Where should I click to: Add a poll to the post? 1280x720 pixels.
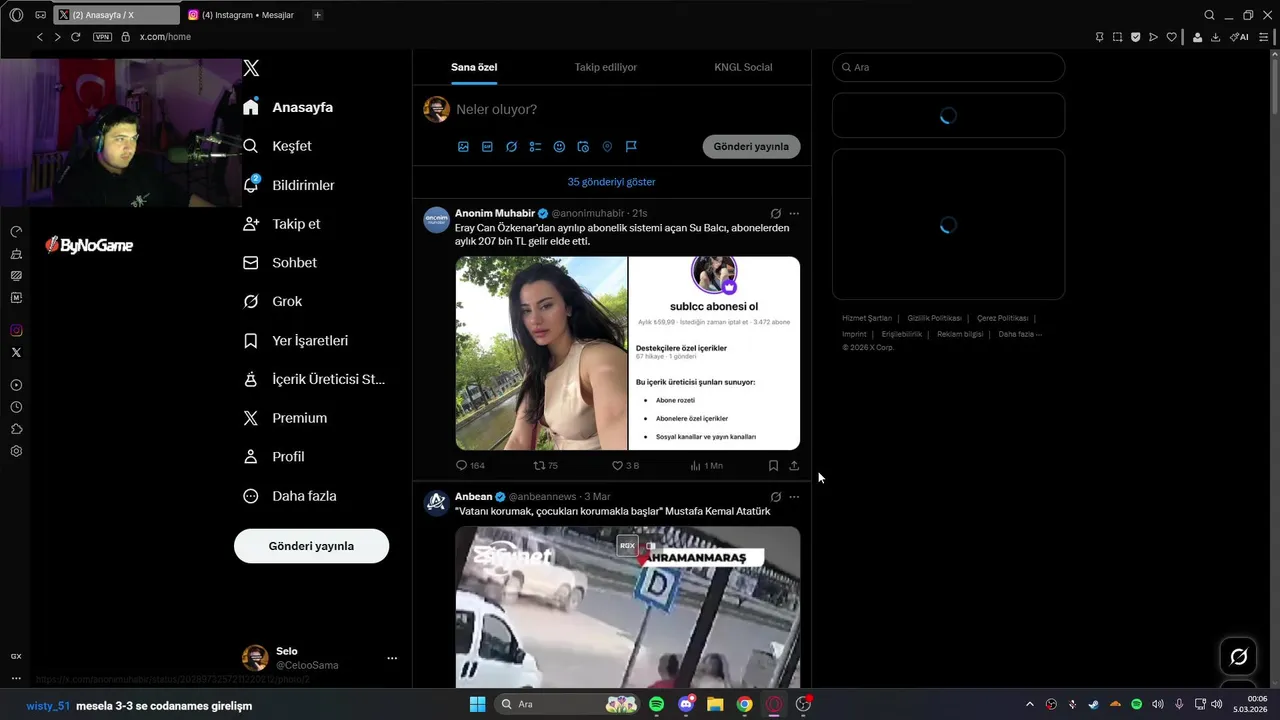click(x=535, y=147)
